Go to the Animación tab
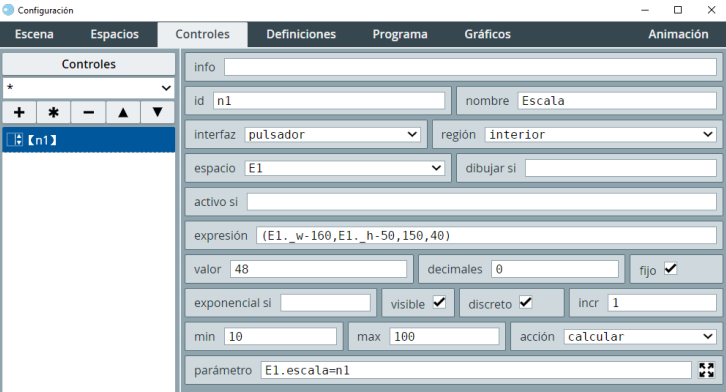This screenshot has width=726, height=392. point(678,34)
